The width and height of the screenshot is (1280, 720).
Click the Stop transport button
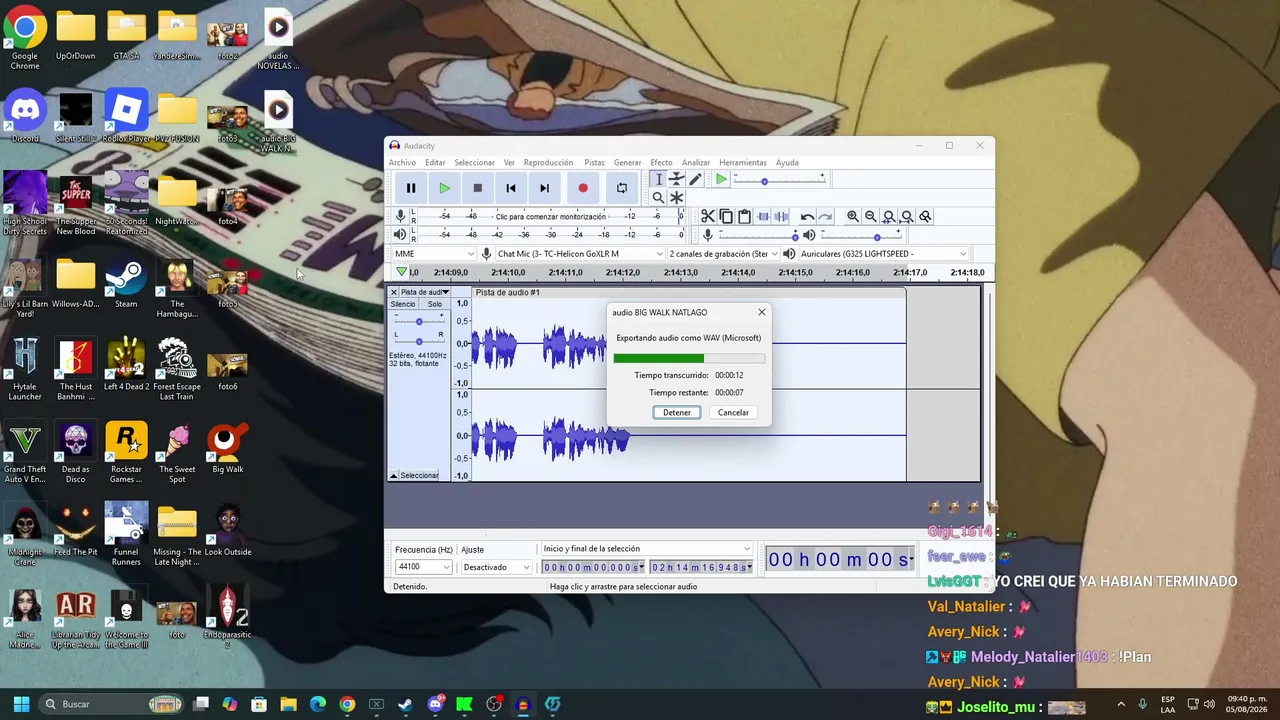[x=478, y=188]
